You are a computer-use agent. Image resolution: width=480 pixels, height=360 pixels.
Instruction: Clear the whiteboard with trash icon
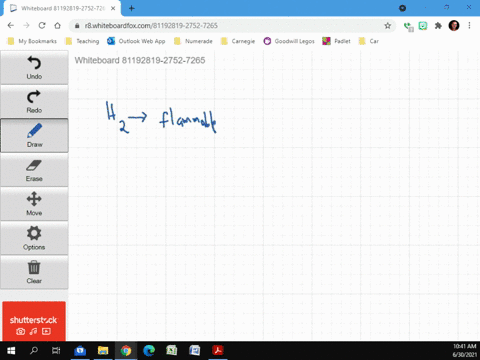(34, 272)
